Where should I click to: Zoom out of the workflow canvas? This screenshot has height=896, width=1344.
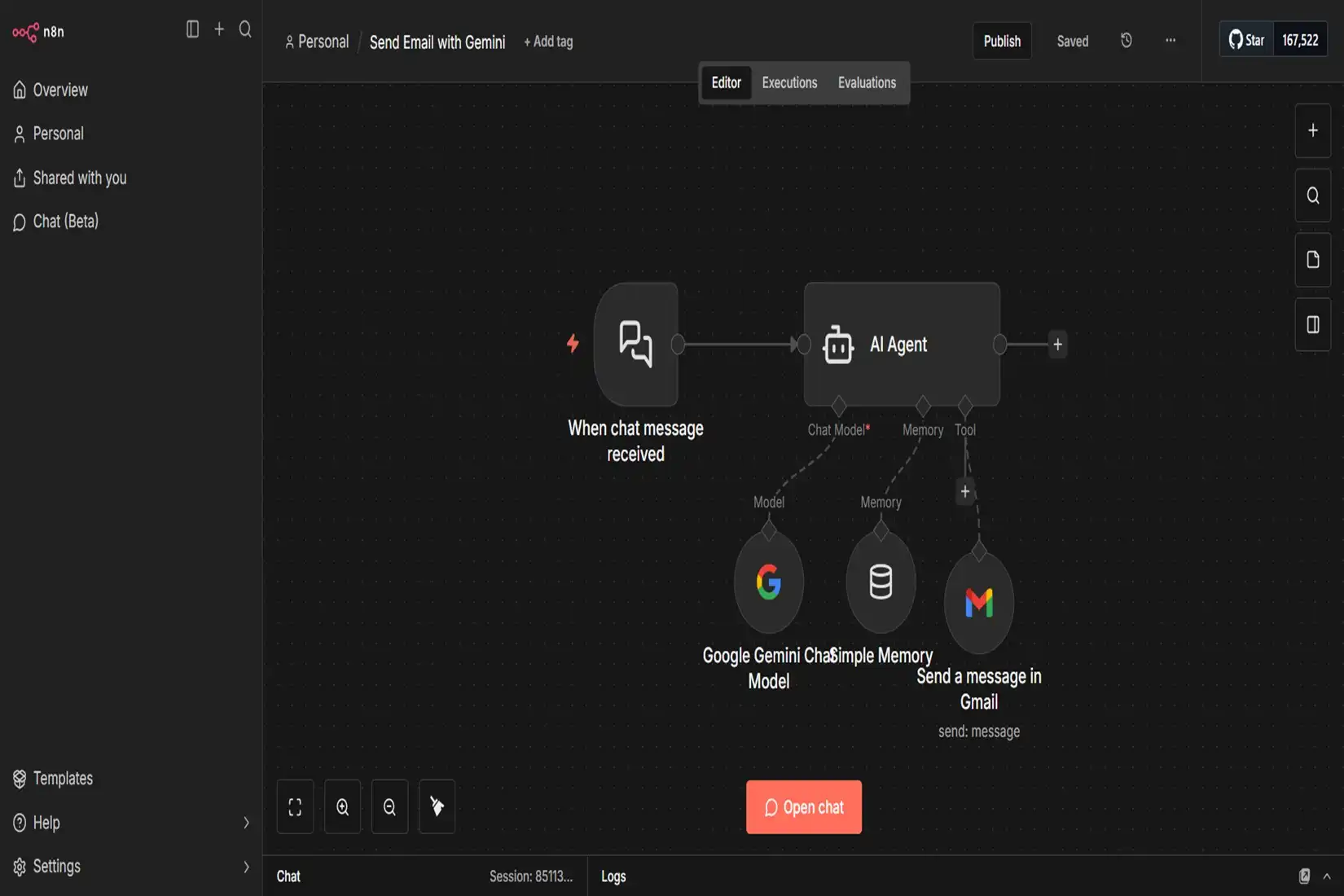pyautogui.click(x=389, y=807)
